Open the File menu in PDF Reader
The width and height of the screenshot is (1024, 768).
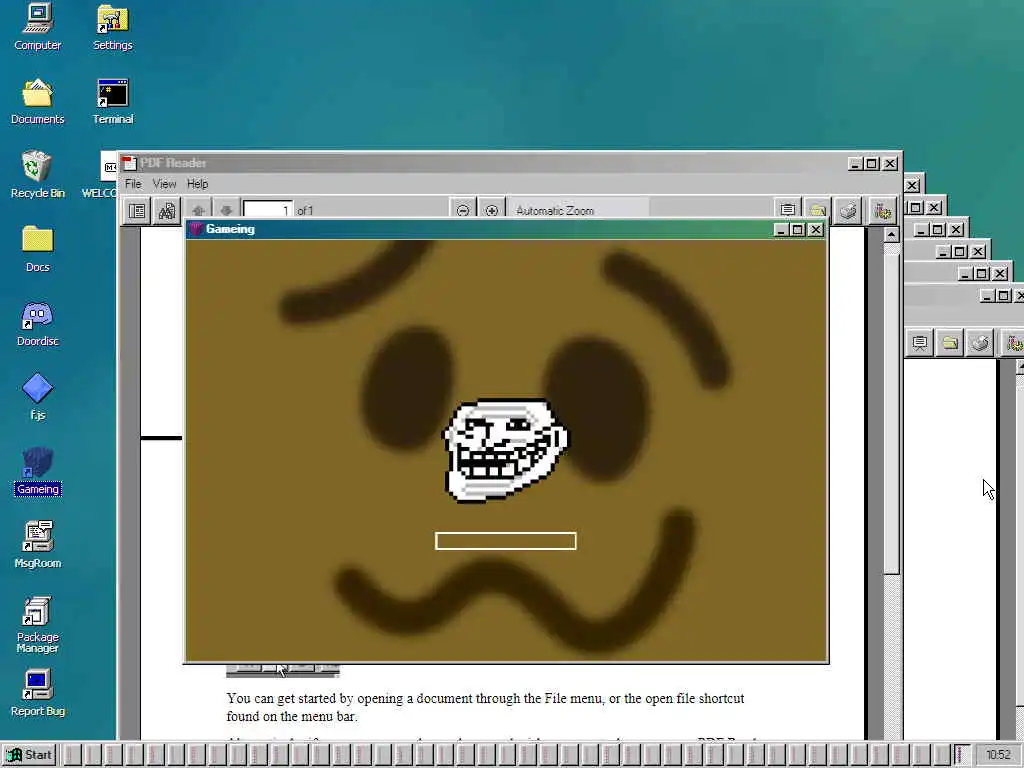133,184
